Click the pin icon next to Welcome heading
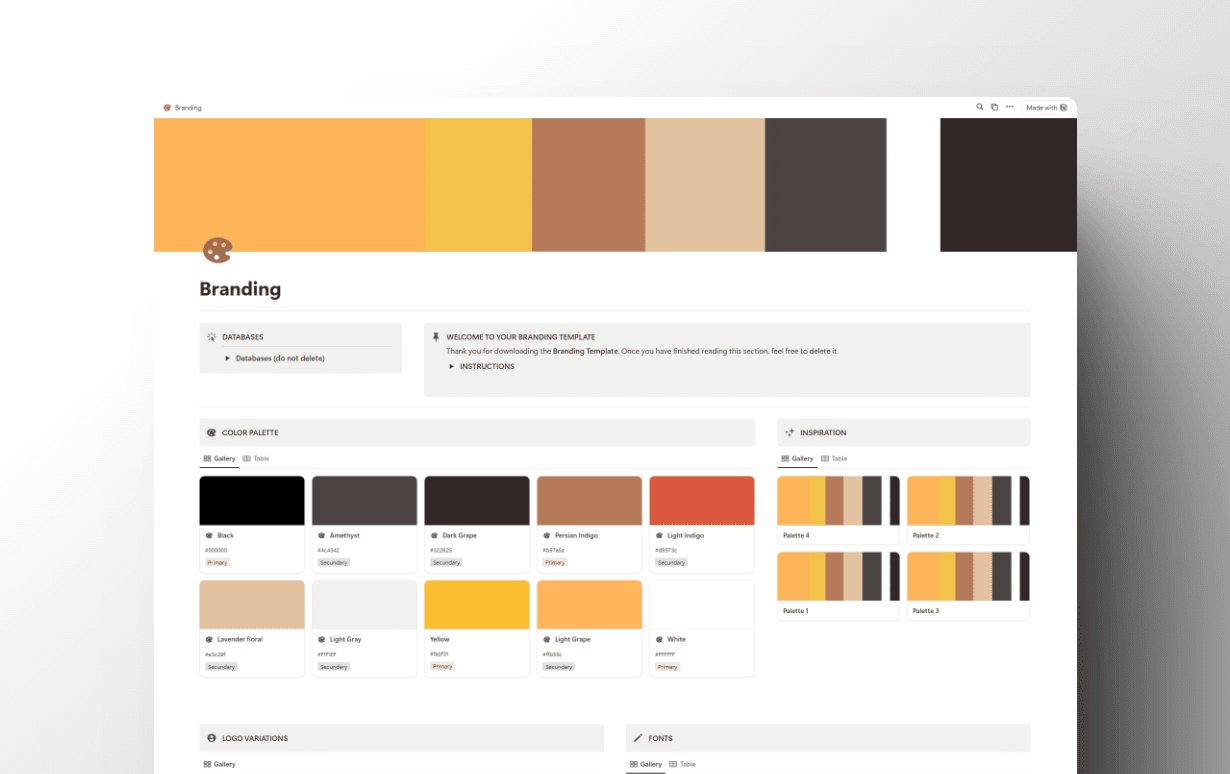 (436, 337)
